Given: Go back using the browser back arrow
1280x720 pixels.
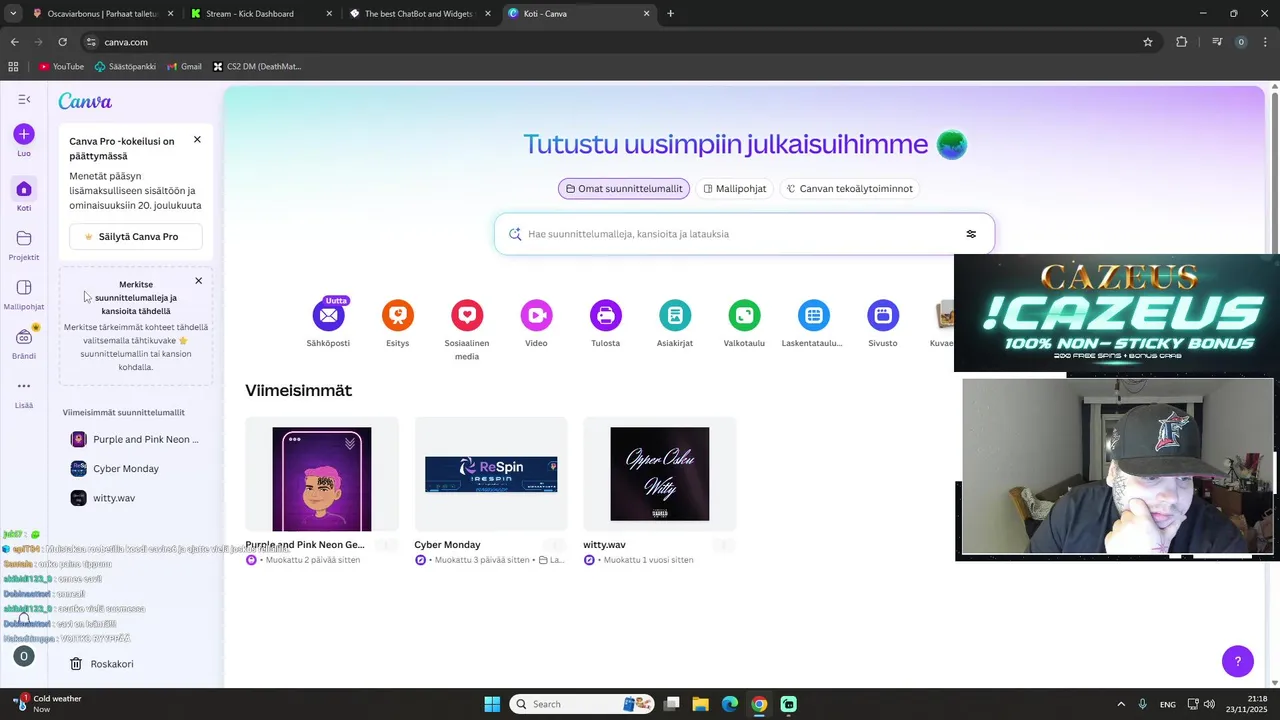Looking at the screenshot, I should point(14,42).
